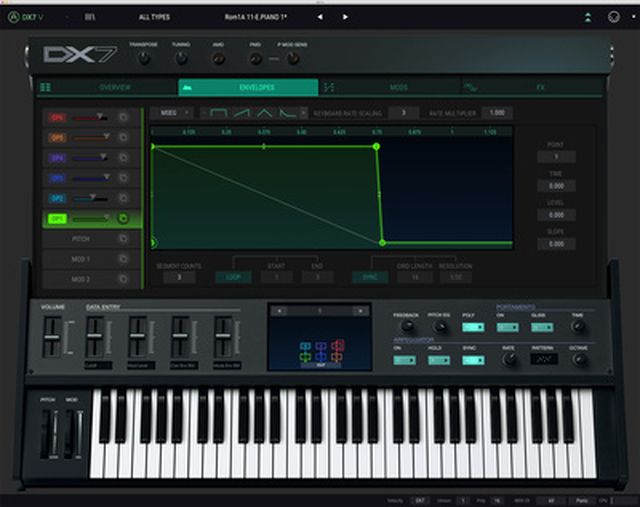Toggle the arpeggiator SYNC switch
The image size is (640, 507).
tap(473, 360)
